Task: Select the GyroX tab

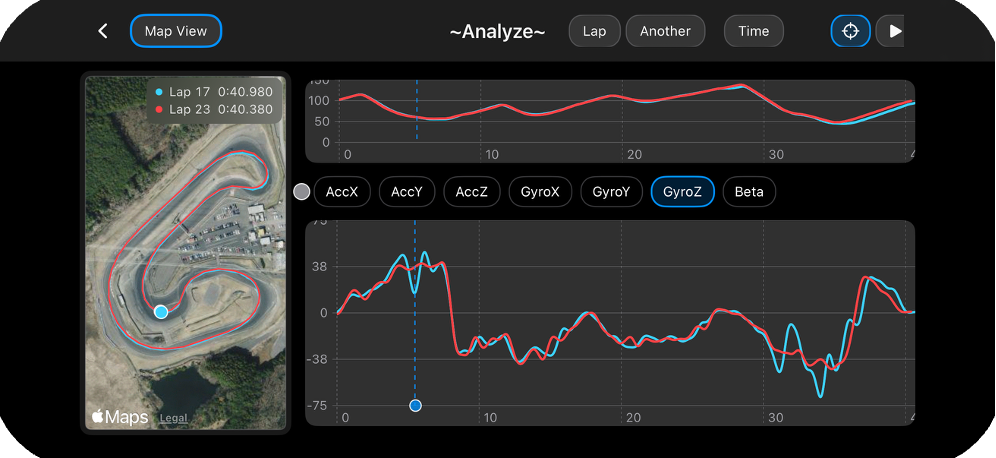Action: click(541, 192)
